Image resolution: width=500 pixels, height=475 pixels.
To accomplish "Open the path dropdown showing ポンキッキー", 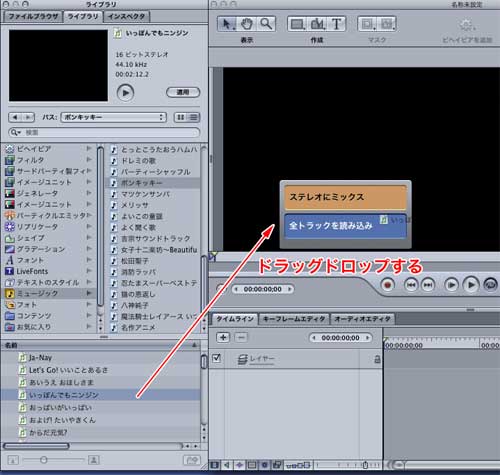I will coord(113,117).
